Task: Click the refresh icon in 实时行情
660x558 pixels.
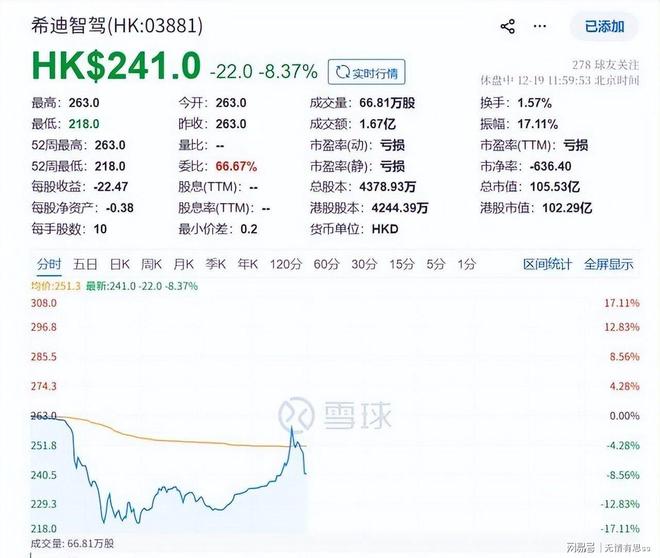Action: coord(343,72)
